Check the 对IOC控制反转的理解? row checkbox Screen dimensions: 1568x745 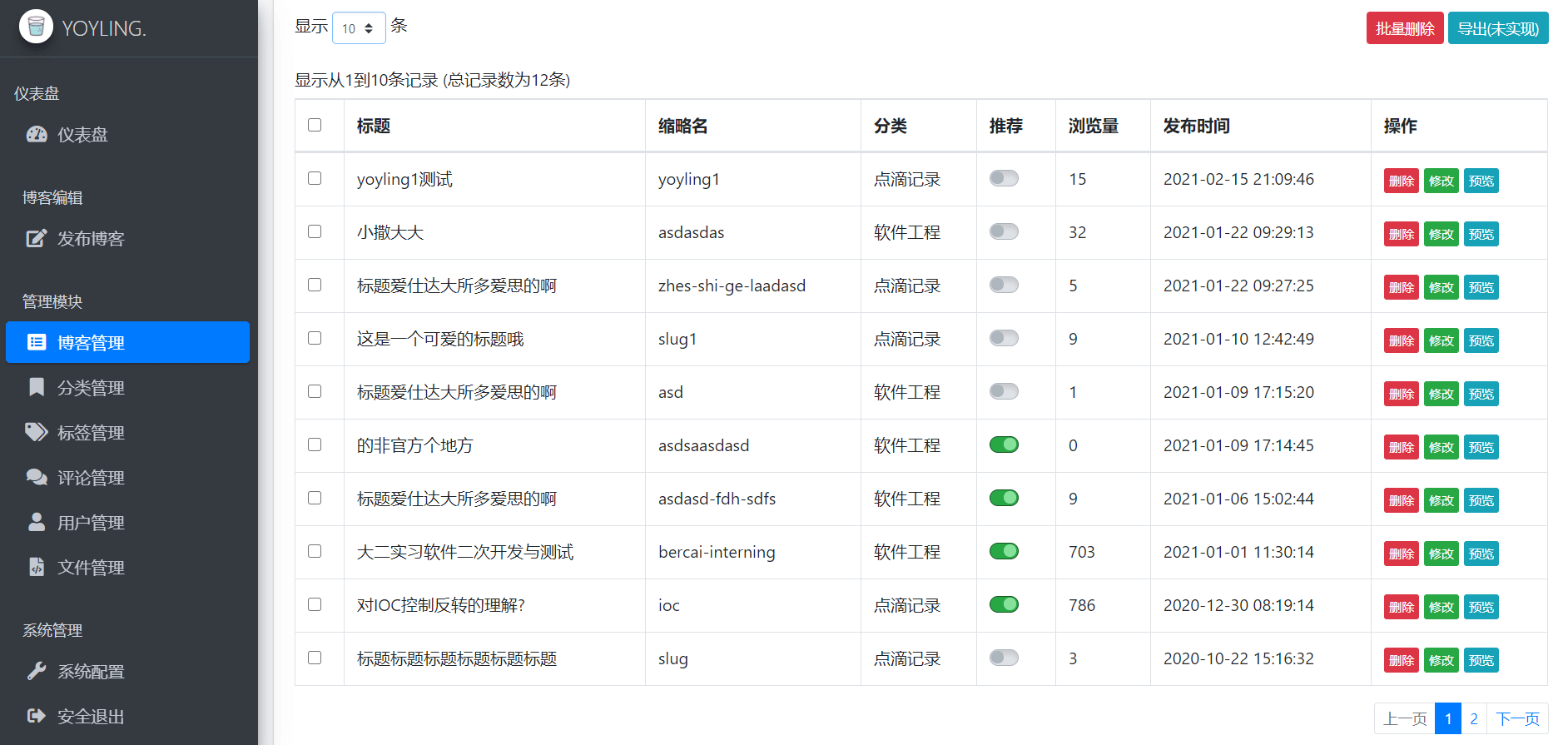(x=315, y=604)
